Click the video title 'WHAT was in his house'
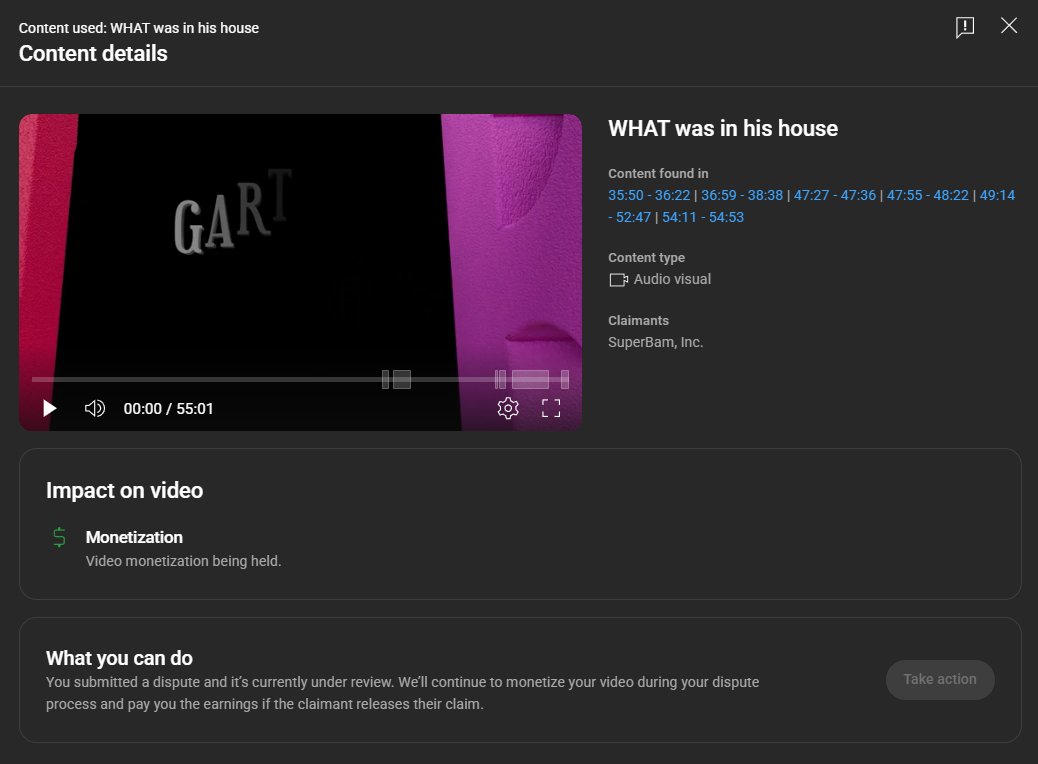The height and width of the screenshot is (764, 1038). point(723,128)
